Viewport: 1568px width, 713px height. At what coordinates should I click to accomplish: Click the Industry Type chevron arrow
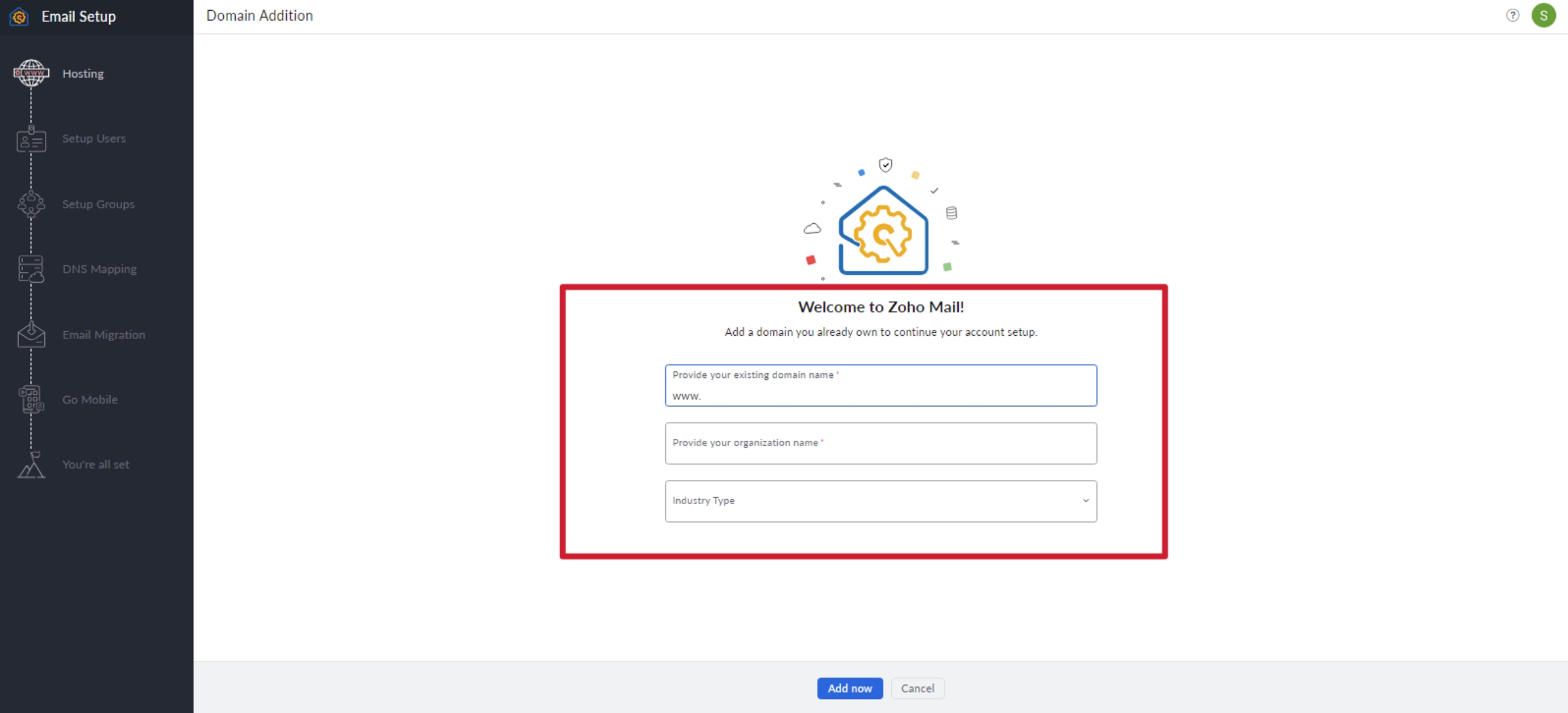point(1086,501)
